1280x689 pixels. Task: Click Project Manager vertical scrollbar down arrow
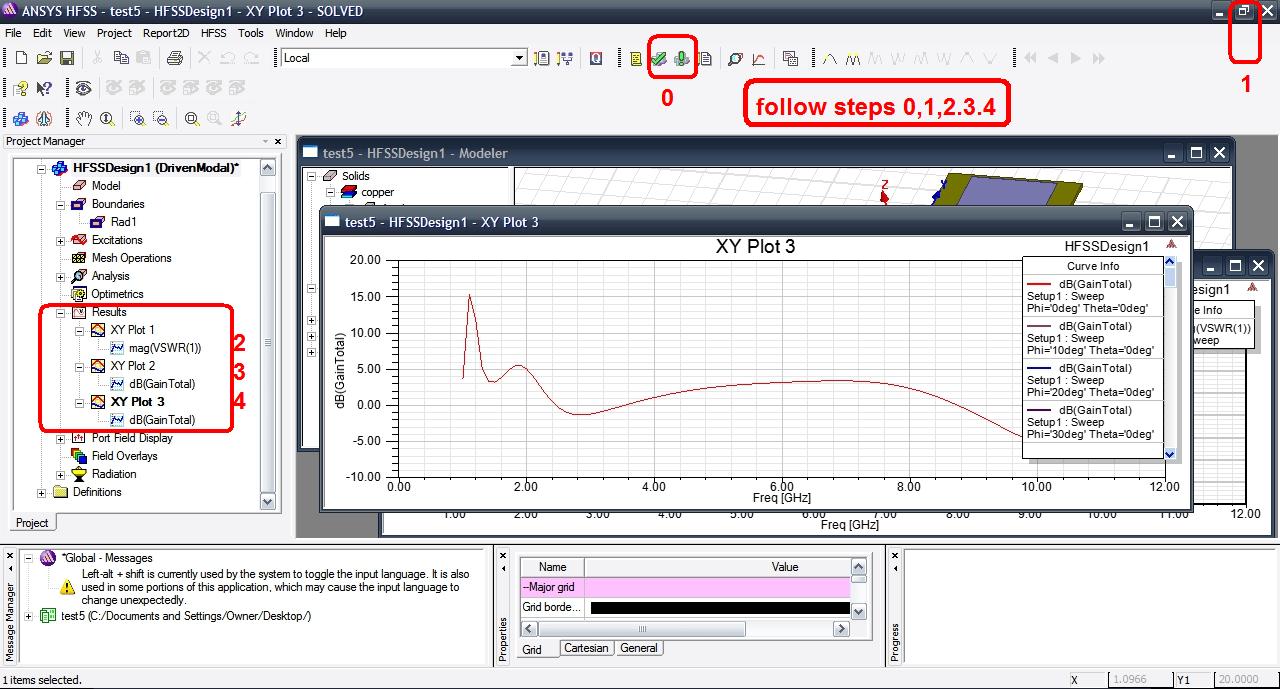pyautogui.click(x=267, y=501)
